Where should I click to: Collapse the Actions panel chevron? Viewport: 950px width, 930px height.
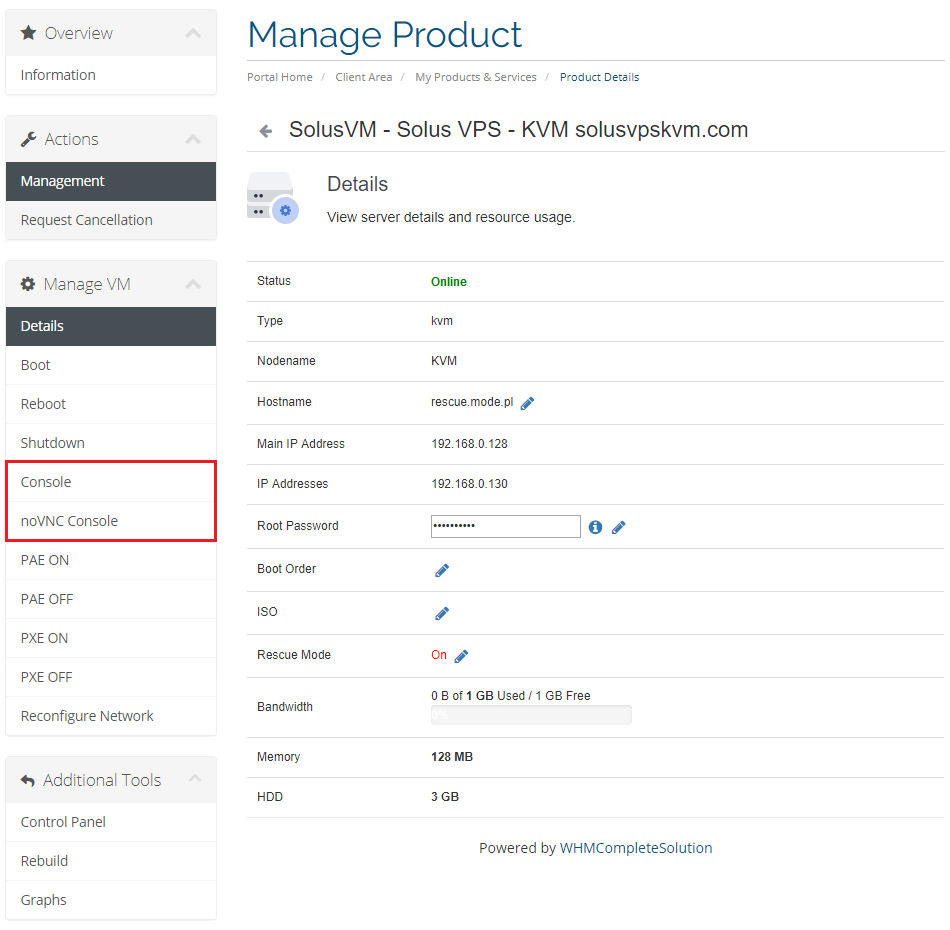pyautogui.click(x=193, y=139)
